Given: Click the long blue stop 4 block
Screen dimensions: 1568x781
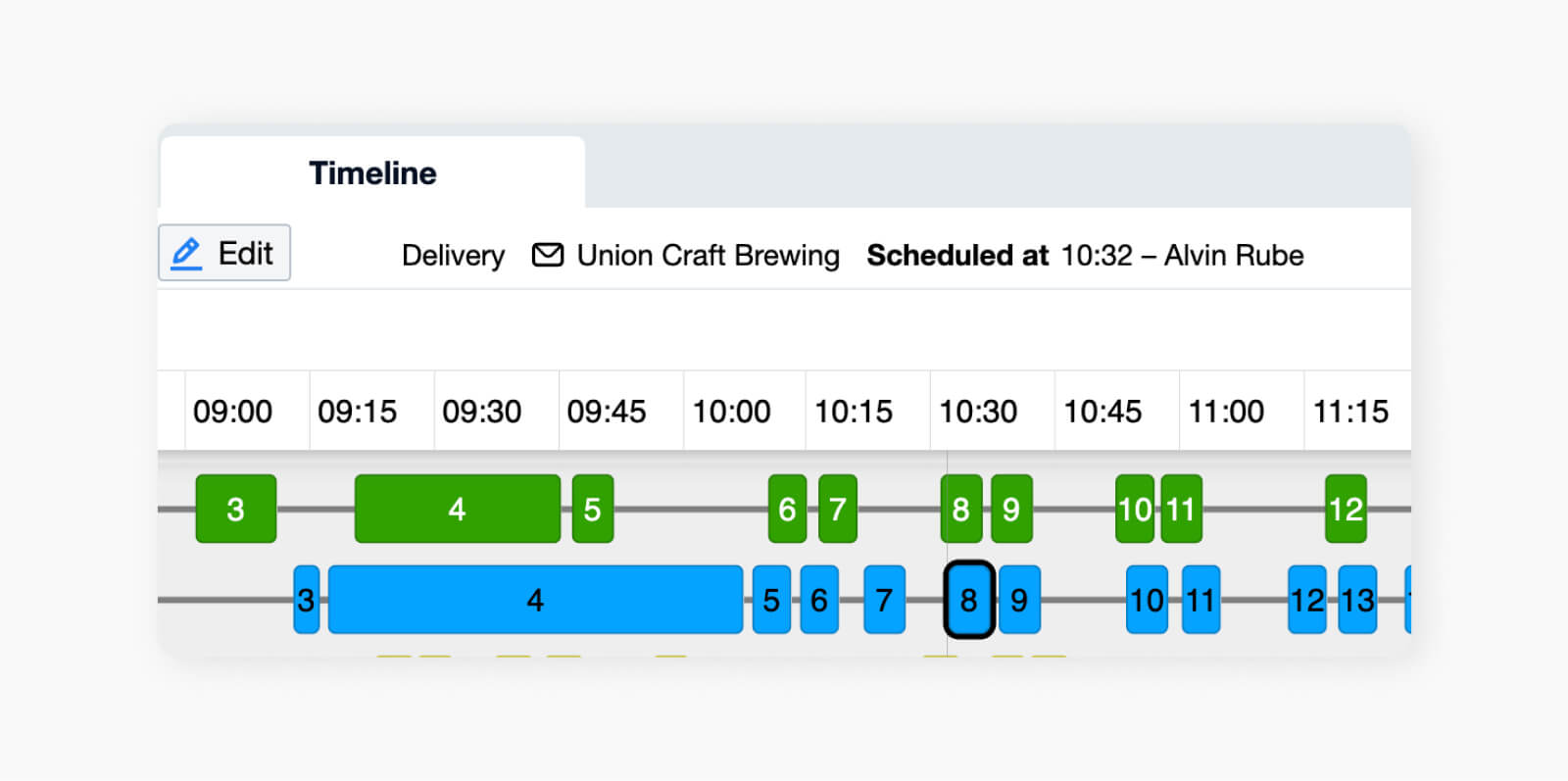Looking at the screenshot, I should pyautogui.click(x=535, y=600).
